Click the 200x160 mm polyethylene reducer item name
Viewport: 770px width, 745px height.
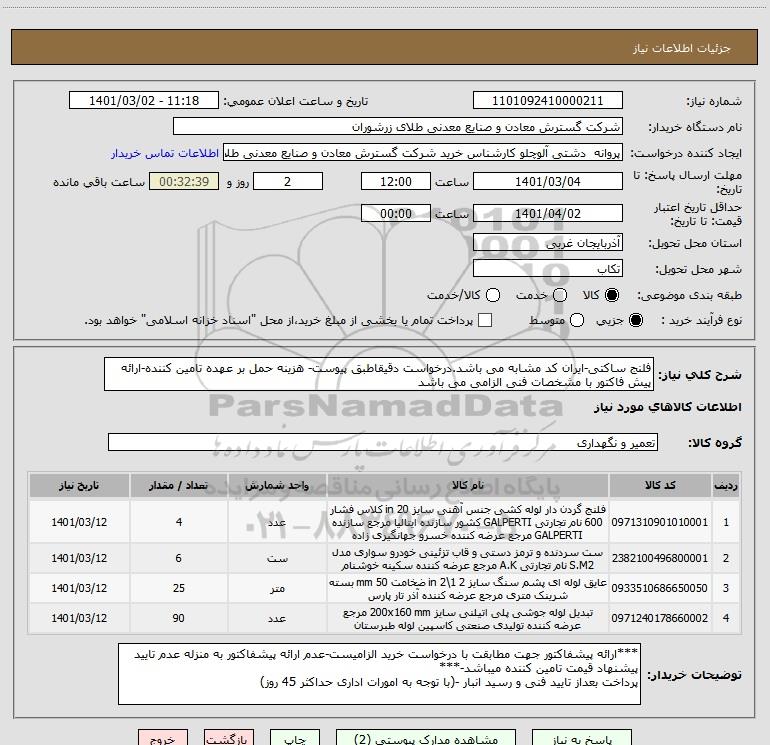point(468,619)
